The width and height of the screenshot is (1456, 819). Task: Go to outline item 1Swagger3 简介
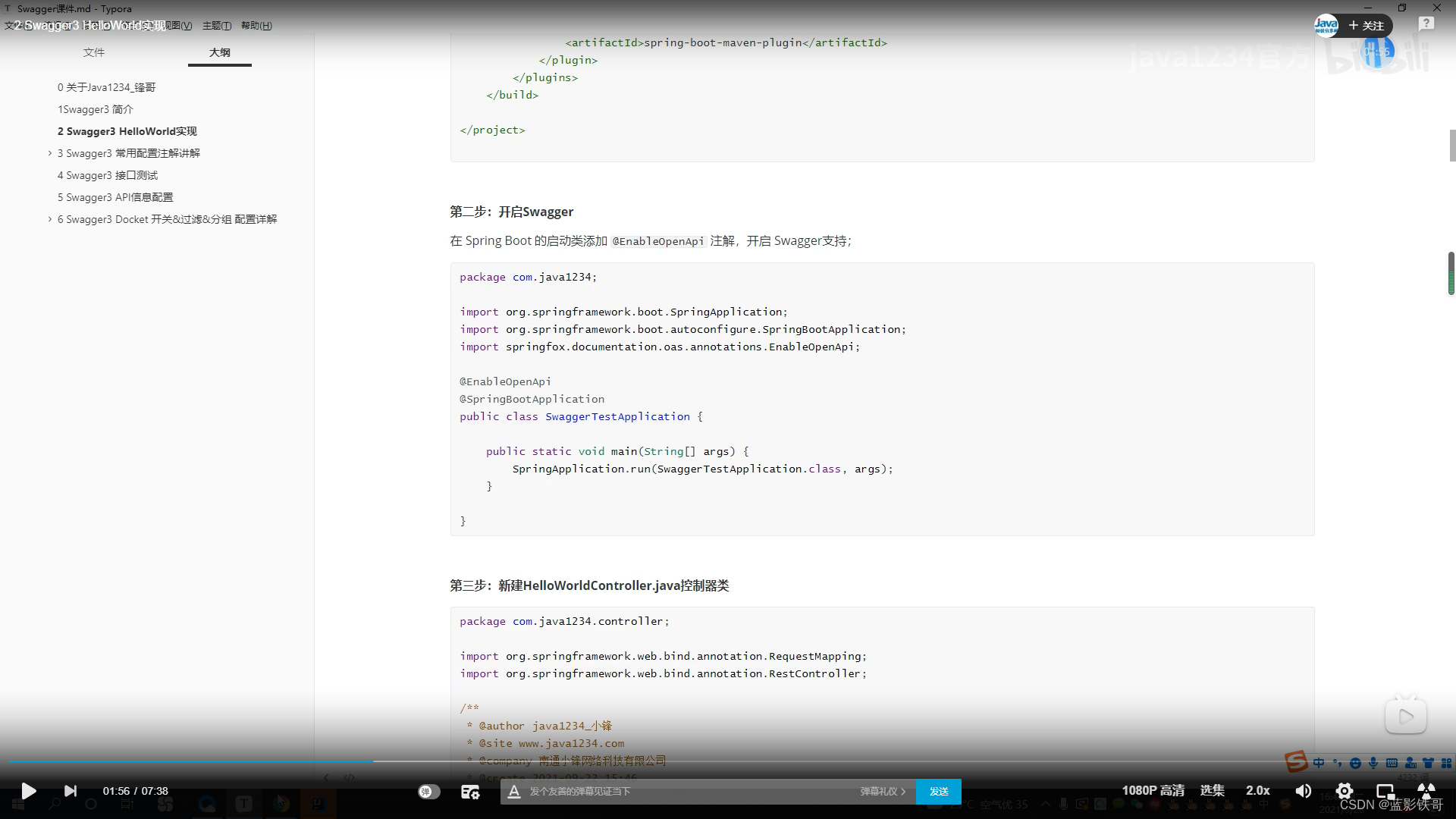tap(95, 109)
